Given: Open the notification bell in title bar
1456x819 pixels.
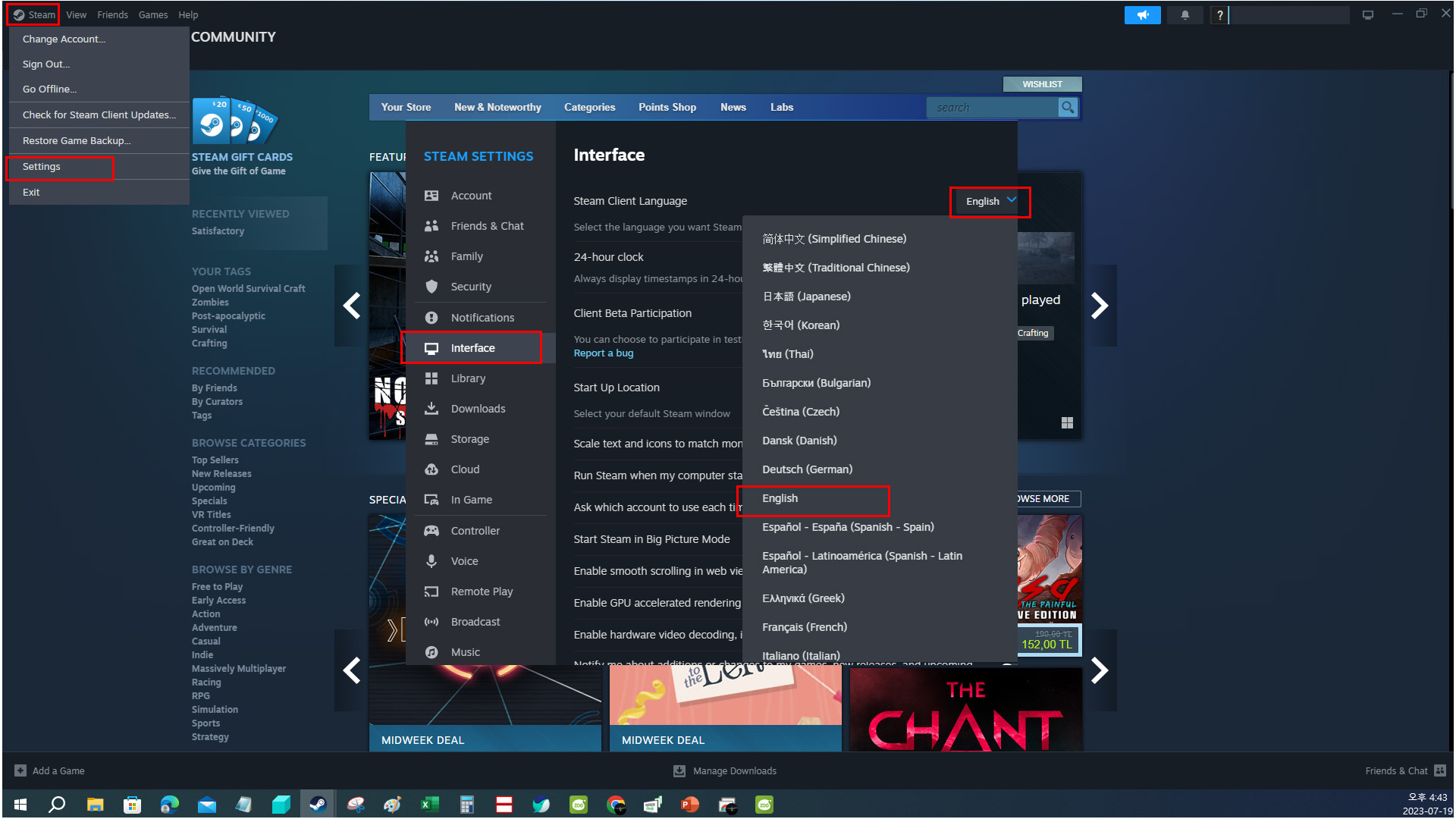Looking at the screenshot, I should point(1185,14).
